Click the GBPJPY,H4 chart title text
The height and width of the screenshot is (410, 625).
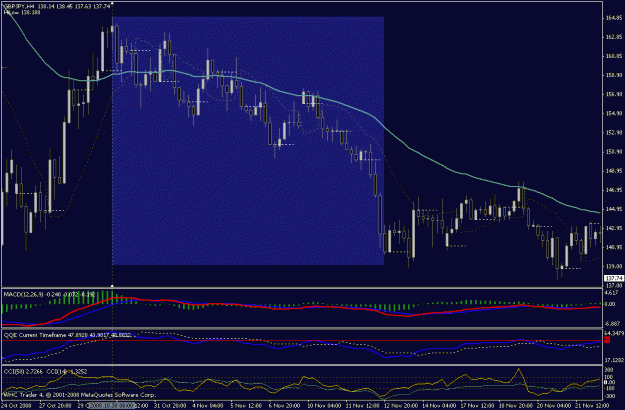coord(19,7)
